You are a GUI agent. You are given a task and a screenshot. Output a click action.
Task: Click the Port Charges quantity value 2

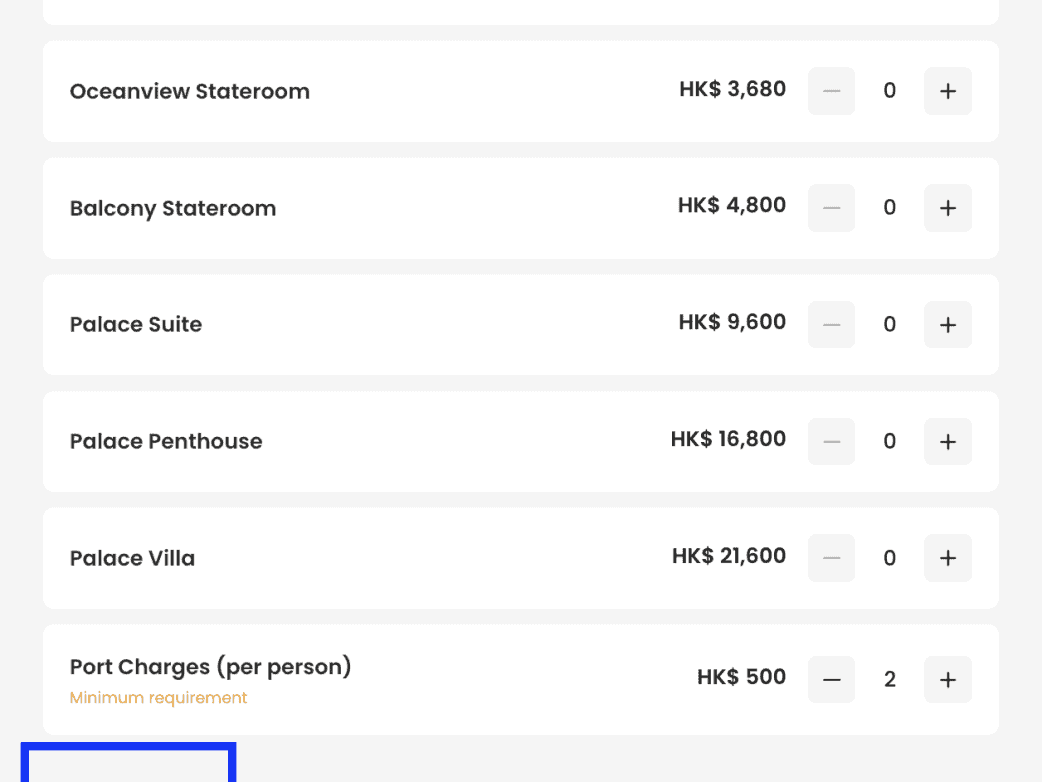coord(889,680)
